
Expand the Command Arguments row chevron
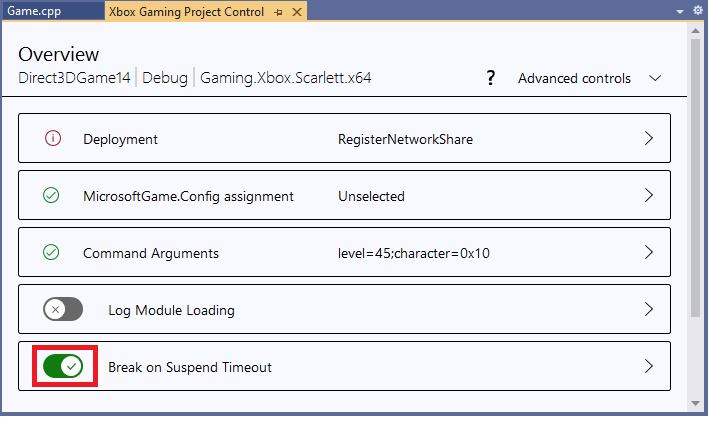649,253
